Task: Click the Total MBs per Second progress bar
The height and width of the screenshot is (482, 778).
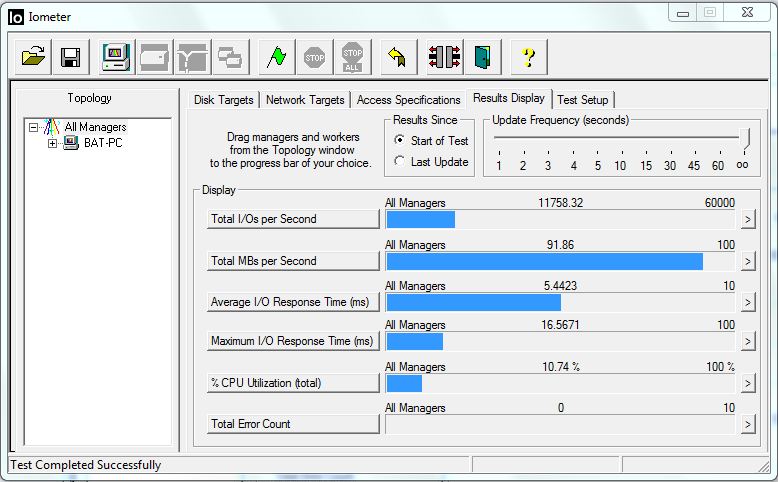Action: tap(560, 262)
